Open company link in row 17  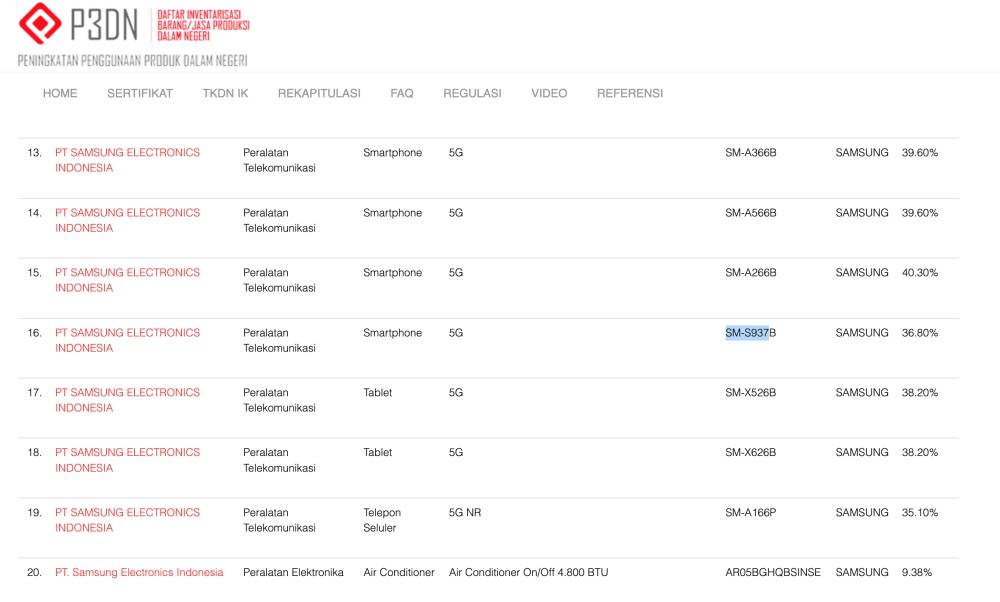coord(127,400)
